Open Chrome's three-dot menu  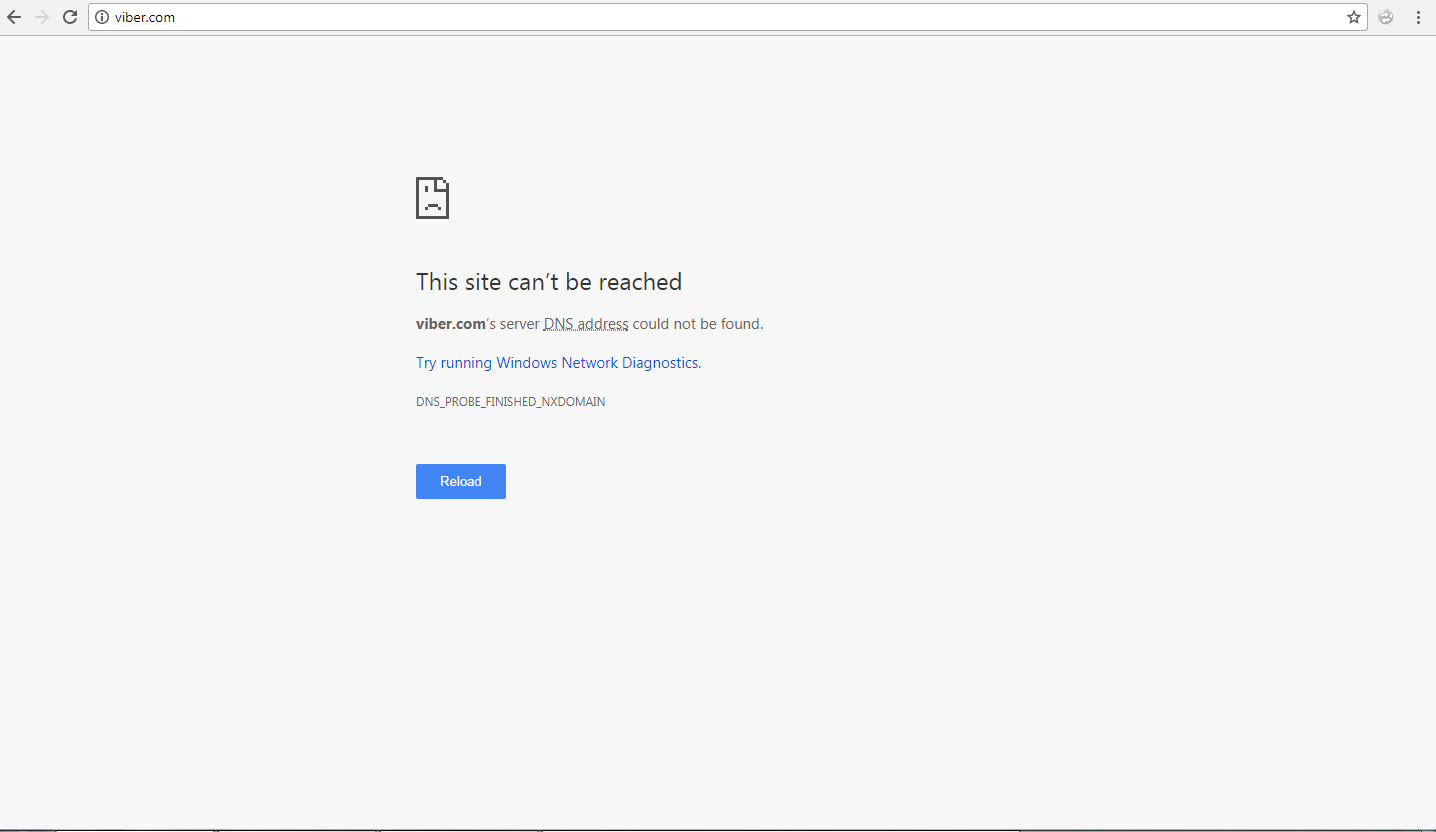(x=1418, y=17)
